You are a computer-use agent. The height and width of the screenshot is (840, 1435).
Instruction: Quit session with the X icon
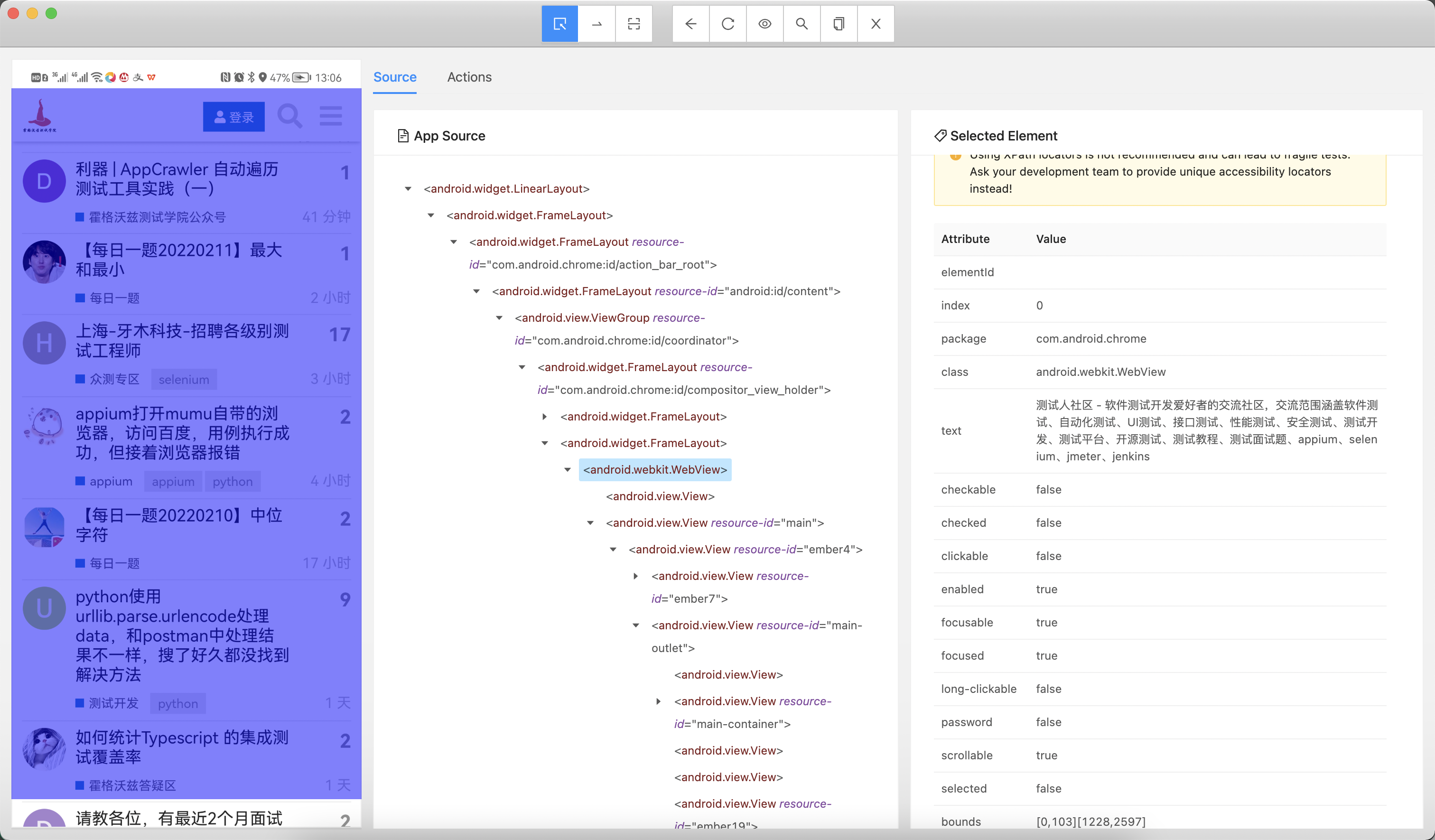tap(875, 24)
